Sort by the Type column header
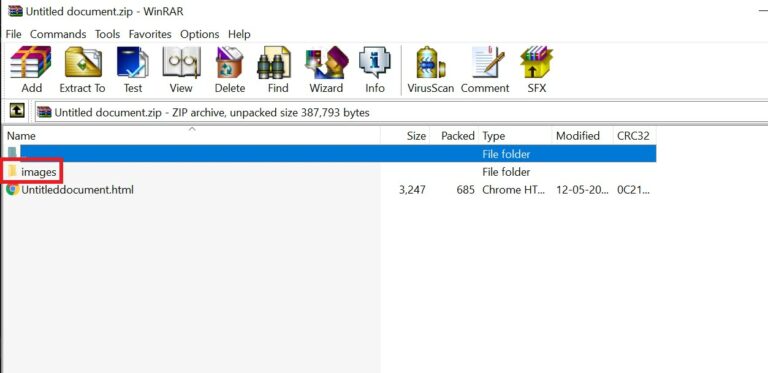The width and height of the screenshot is (768, 373). tap(515, 136)
